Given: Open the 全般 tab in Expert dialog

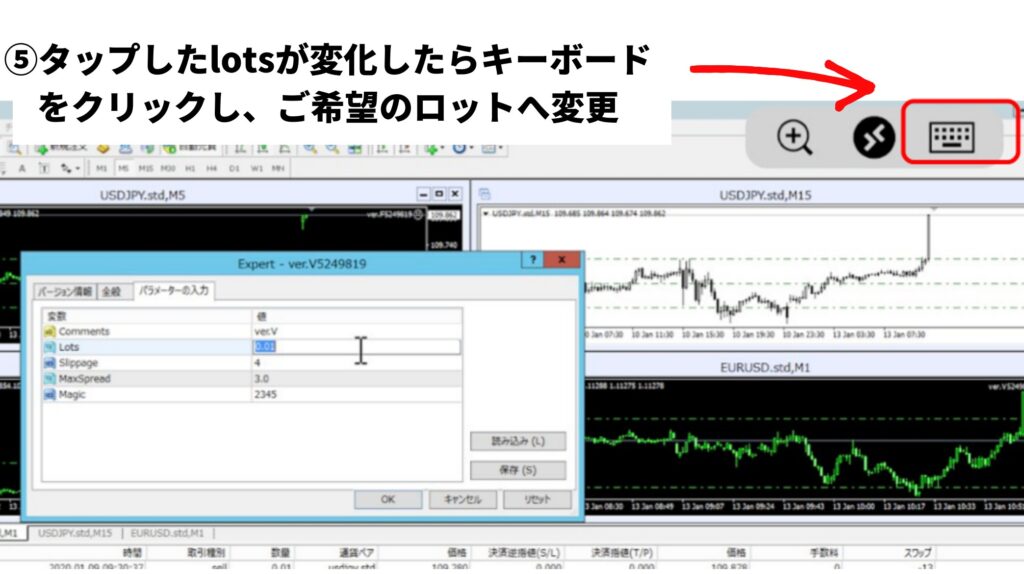Looking at the screenshot, I should (x=114, y=292).
